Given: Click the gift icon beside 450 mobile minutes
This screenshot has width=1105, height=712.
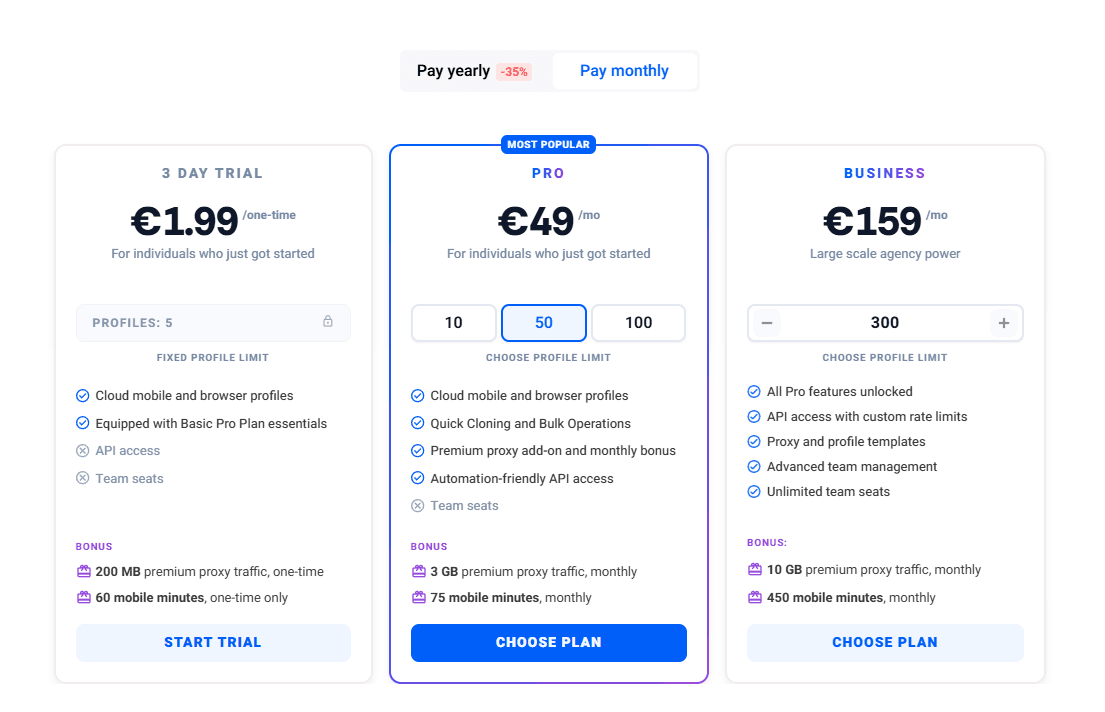Looking at the screenshot, I should click(x=755, y=597).
